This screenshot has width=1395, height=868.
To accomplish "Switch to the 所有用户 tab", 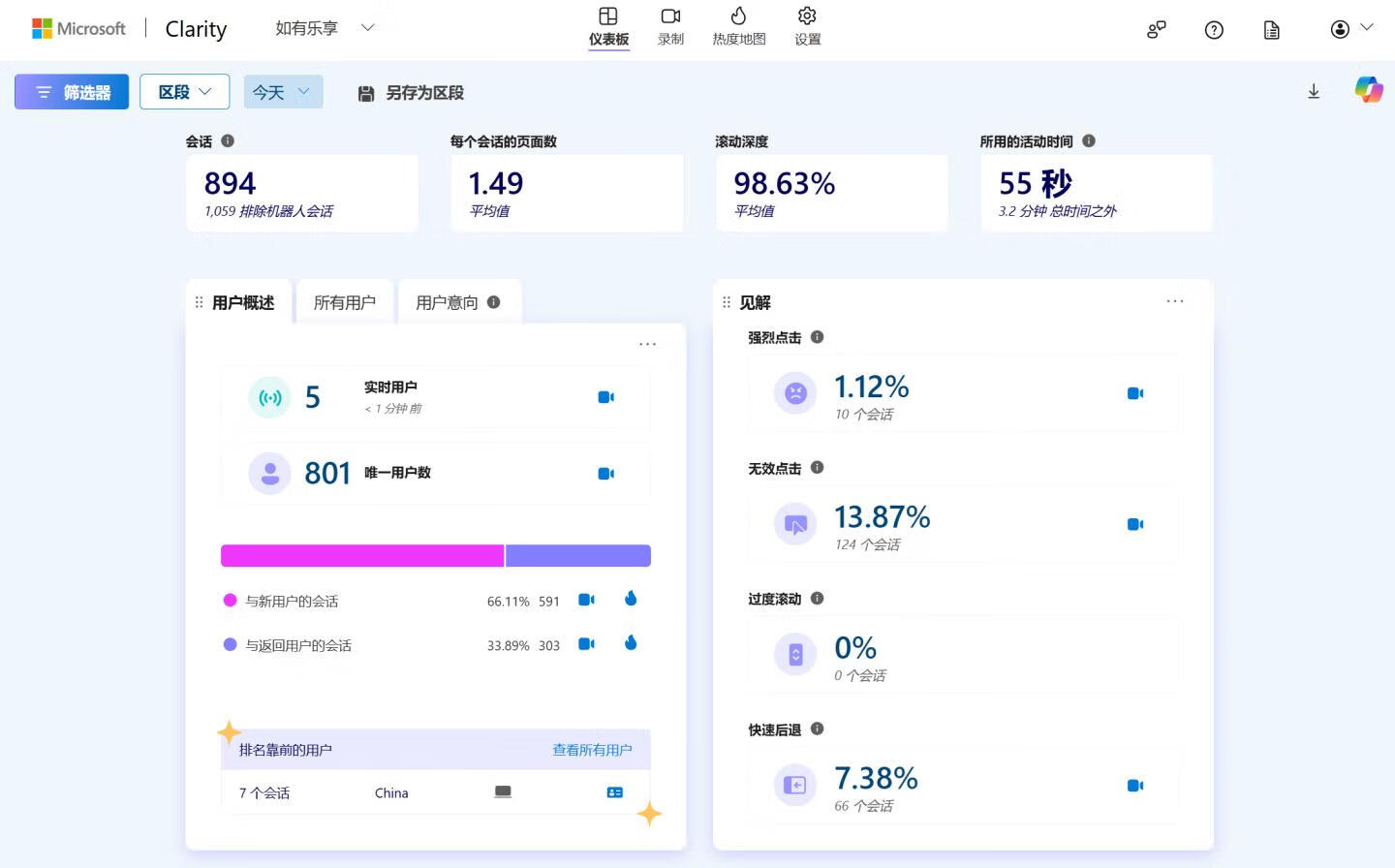I will click(x=344, y=302).
